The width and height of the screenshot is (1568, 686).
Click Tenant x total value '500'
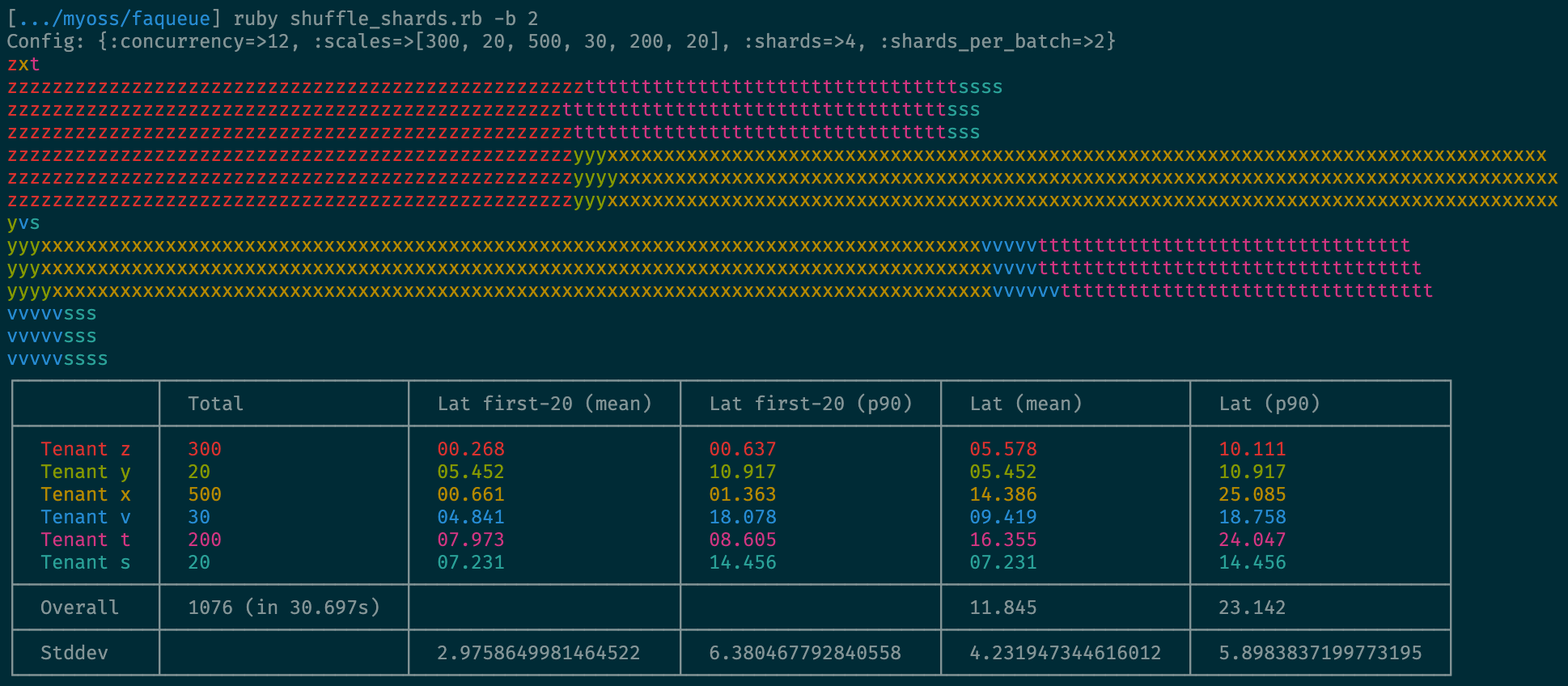click(x=205, y=494)
